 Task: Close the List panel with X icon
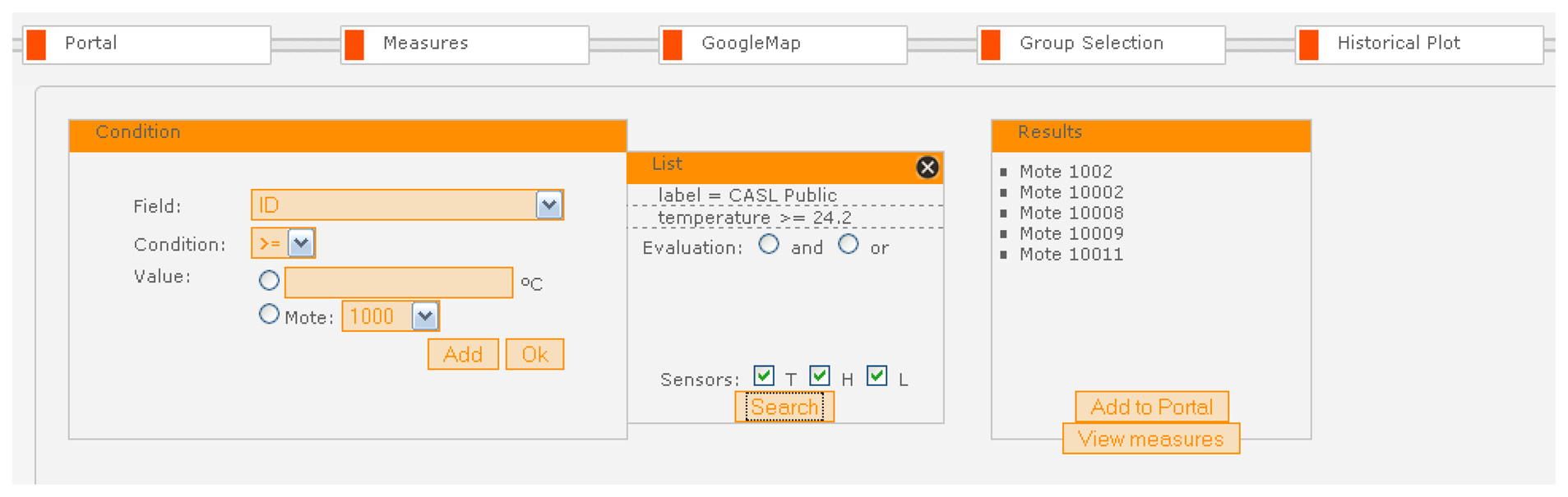tap(927, 168)
